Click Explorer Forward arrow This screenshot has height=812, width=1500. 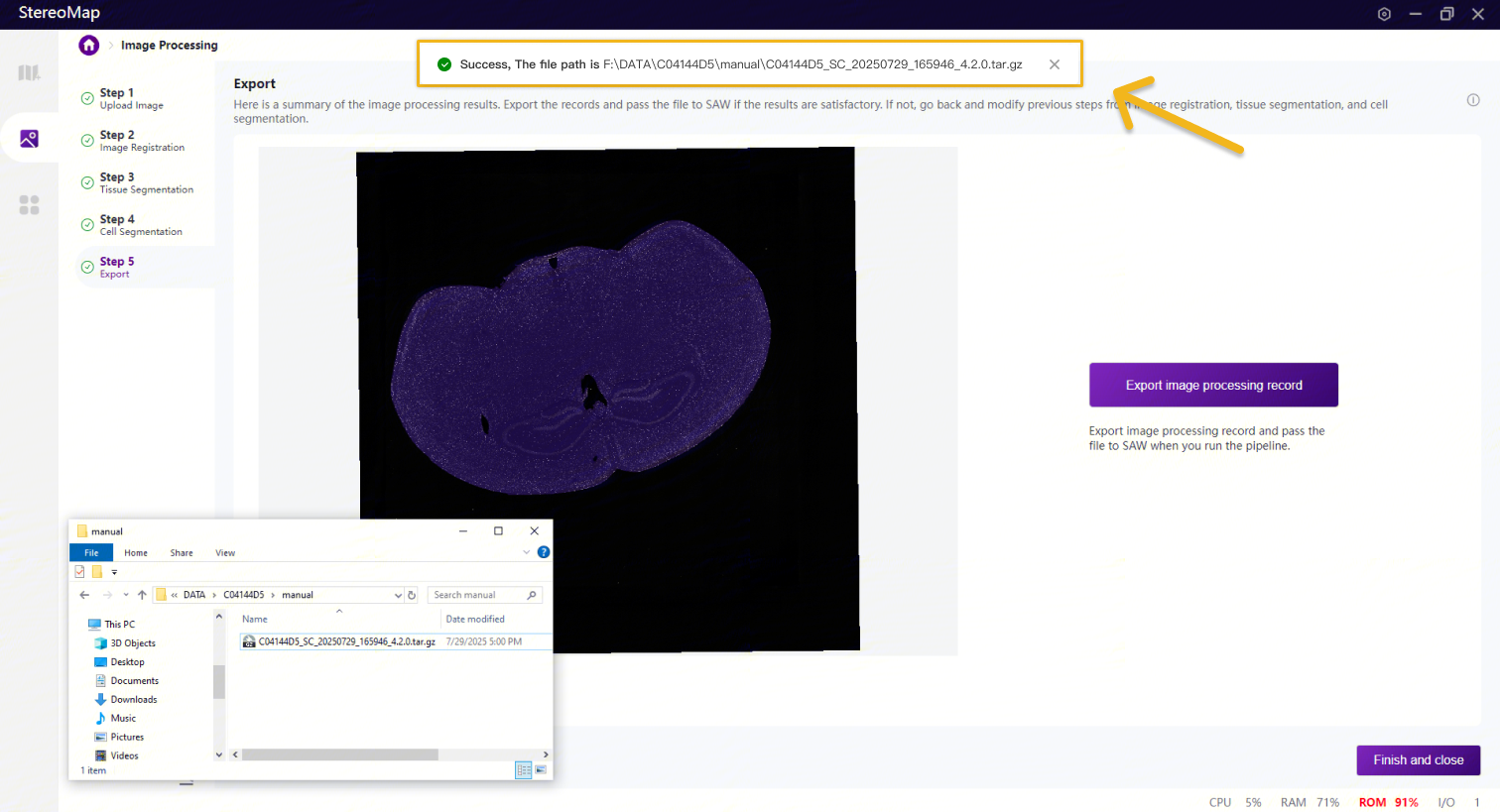pos(107,595)
